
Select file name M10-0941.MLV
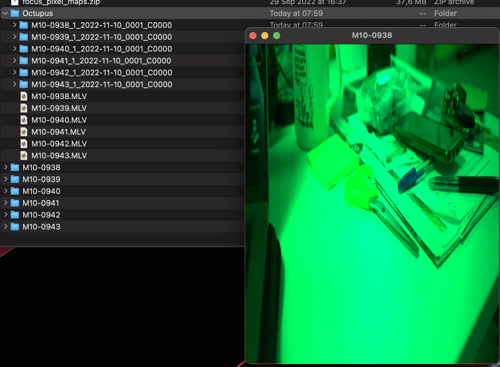(x=59, y=132)
